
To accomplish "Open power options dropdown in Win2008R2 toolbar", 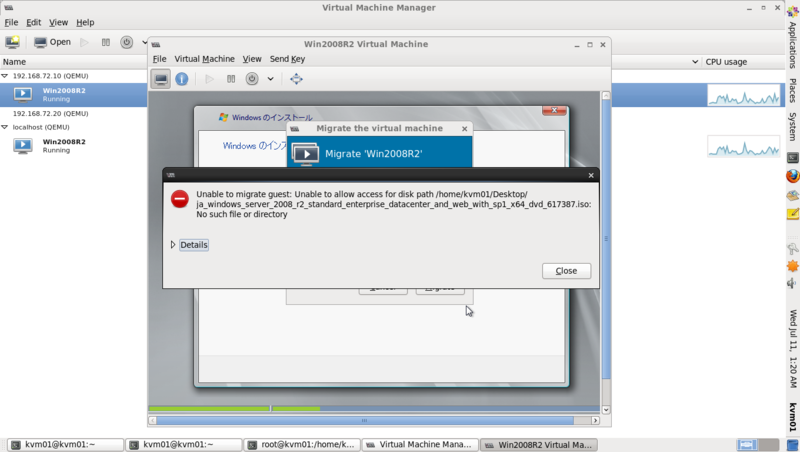I will pos(270,79).
